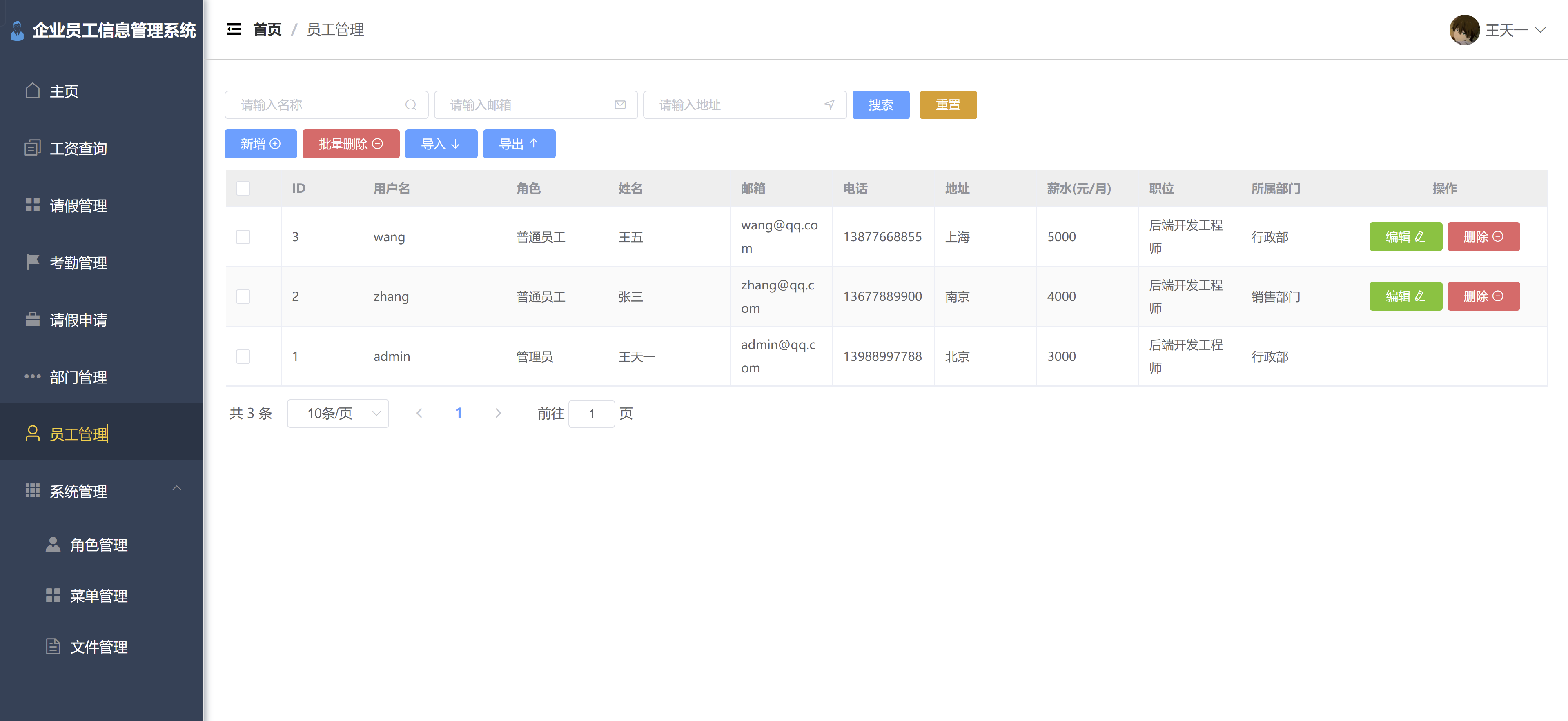Click the 菜单管理 squares icon
The height and width of the screenshot is (721, 1568).
[x=53, y=595]
